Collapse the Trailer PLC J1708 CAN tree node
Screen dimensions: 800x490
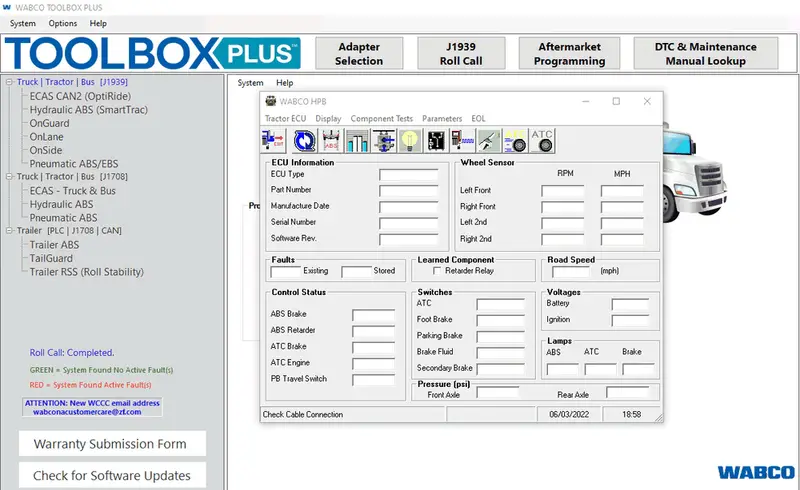9,231
